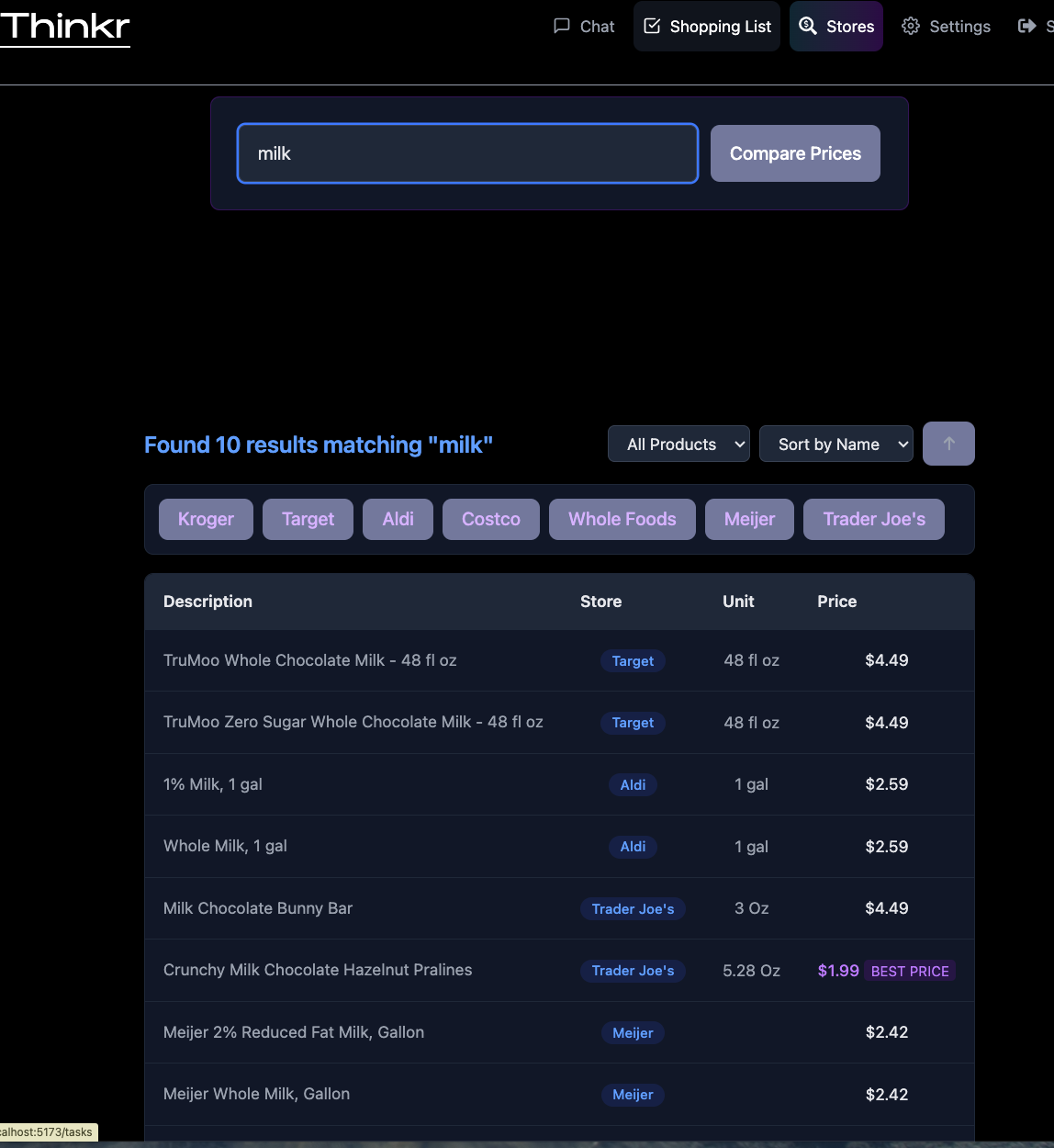The height and width of the screenshot is (1148, 1054).
Task: Open the Sort by Name dropdown
Action: point(836,445)
